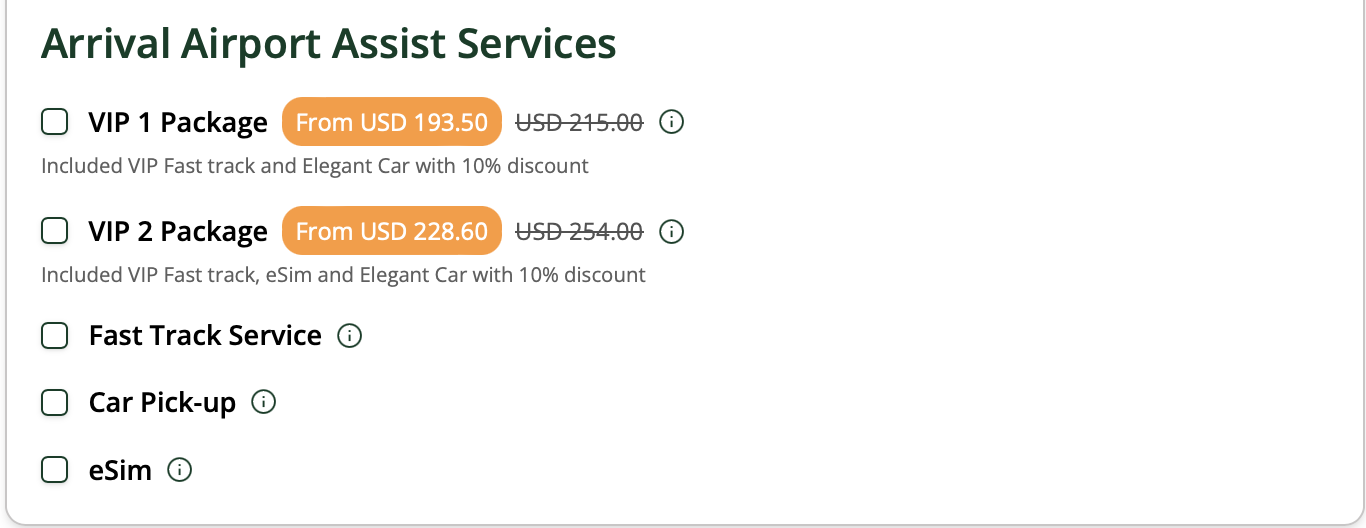Click the VIP 1 Package label text
This screenshot has height=528, width=1366.
(x=178, y=123)
